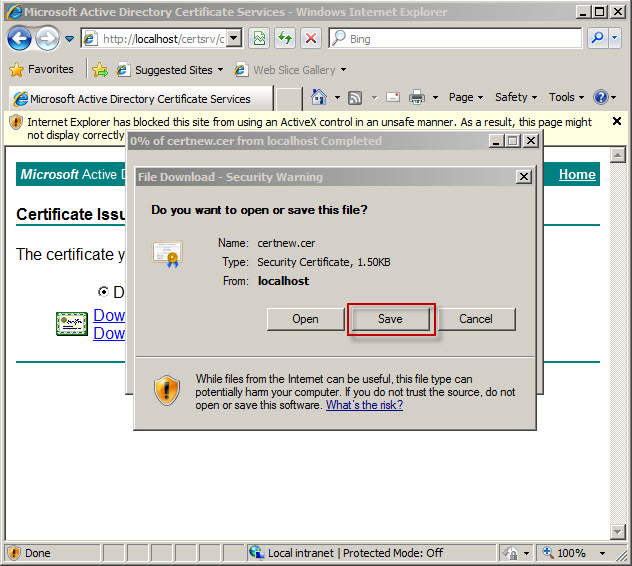Screen dimensions: 632x566
Task: Click the first Download certificate link
Action: point(109,315)
